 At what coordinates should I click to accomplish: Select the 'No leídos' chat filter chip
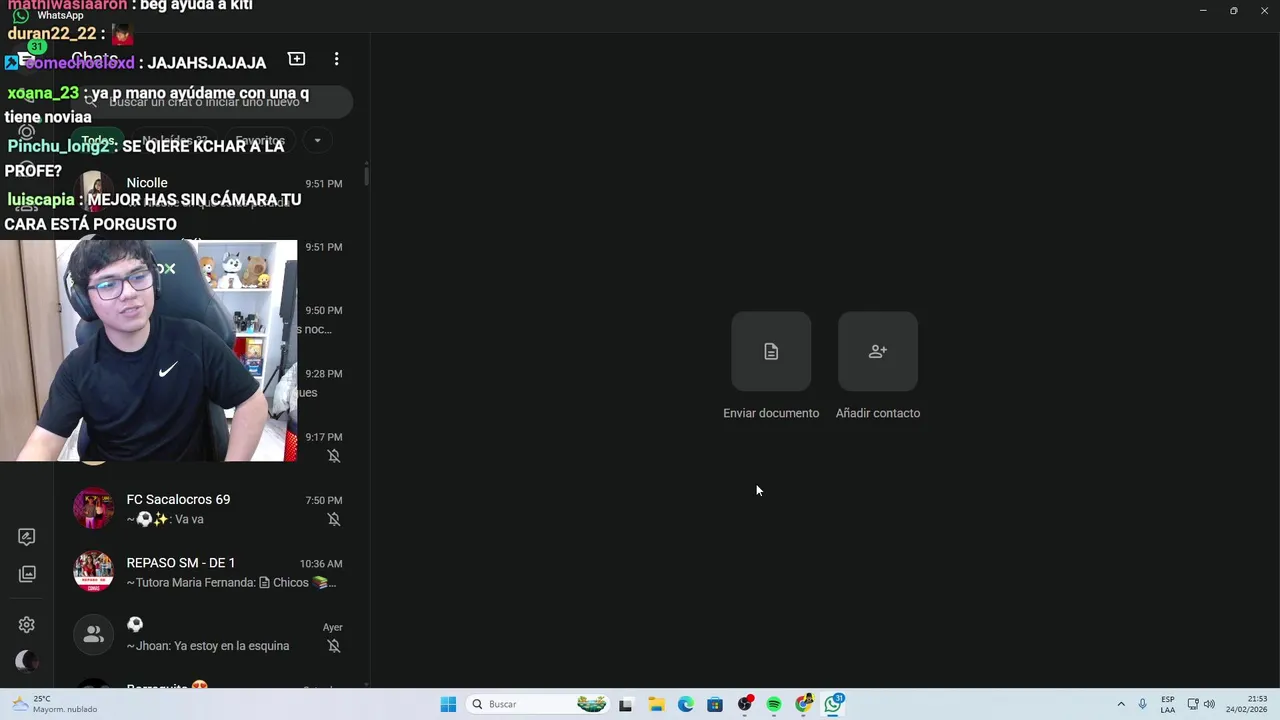pyautogui.click(x=175, y=141)
